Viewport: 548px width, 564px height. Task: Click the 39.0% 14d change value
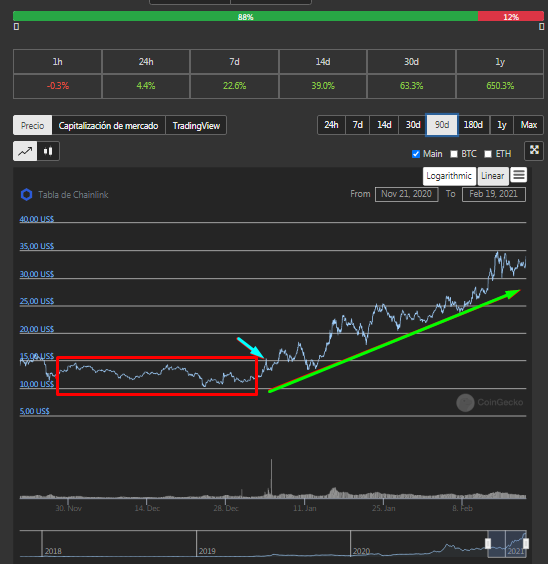point(323,86)
